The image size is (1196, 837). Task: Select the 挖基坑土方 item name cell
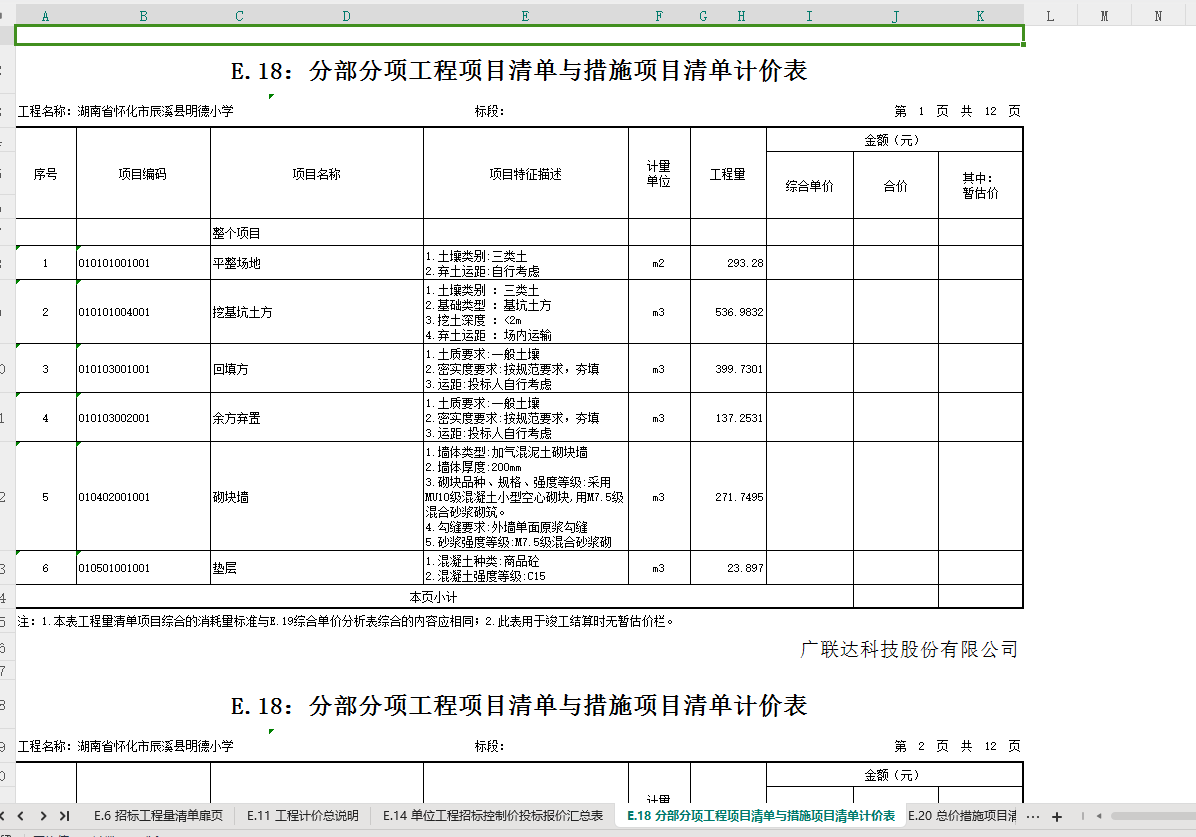click(317, 312)
